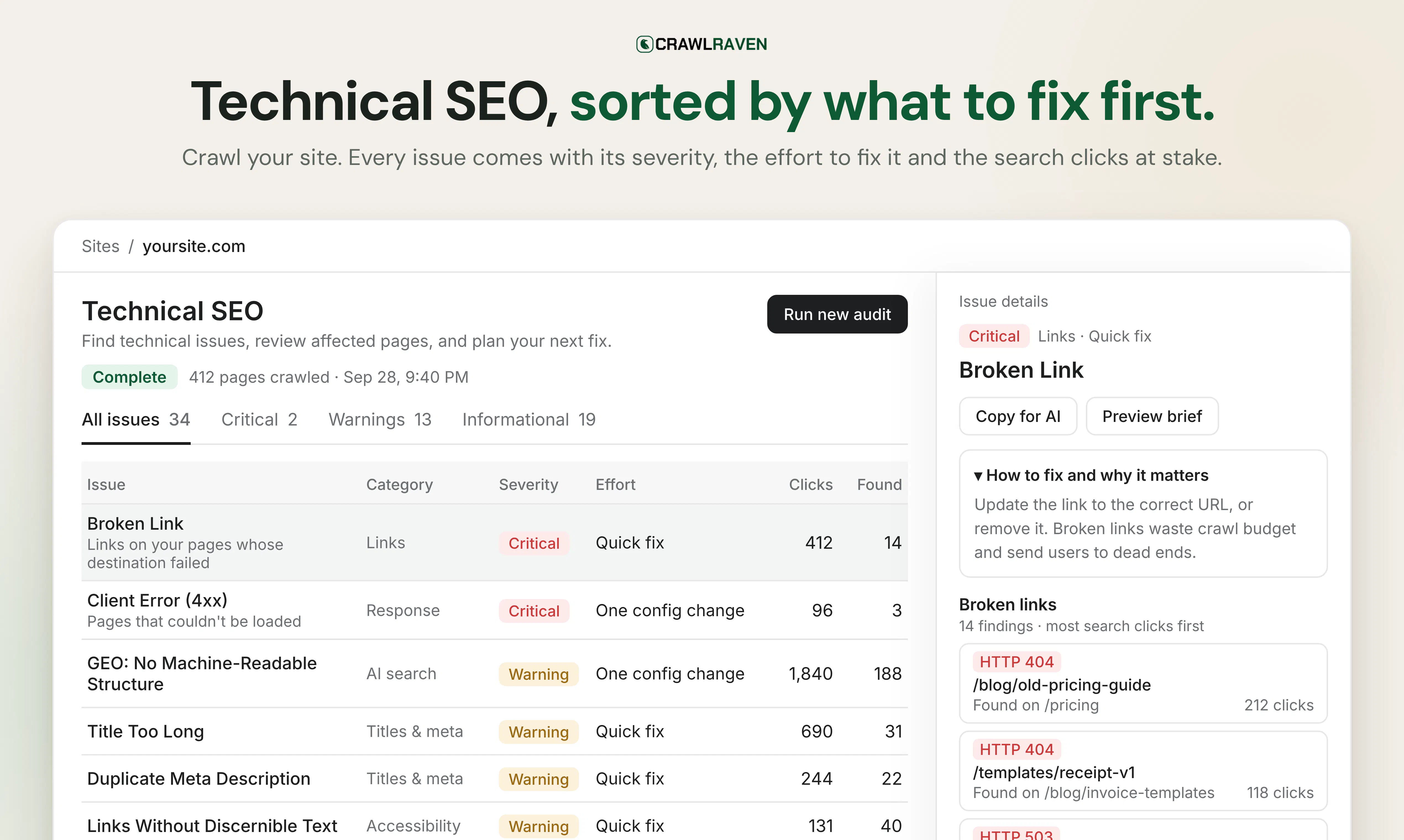
Task: Click the Copy for AI button
Action: [x=1018, y=417]
